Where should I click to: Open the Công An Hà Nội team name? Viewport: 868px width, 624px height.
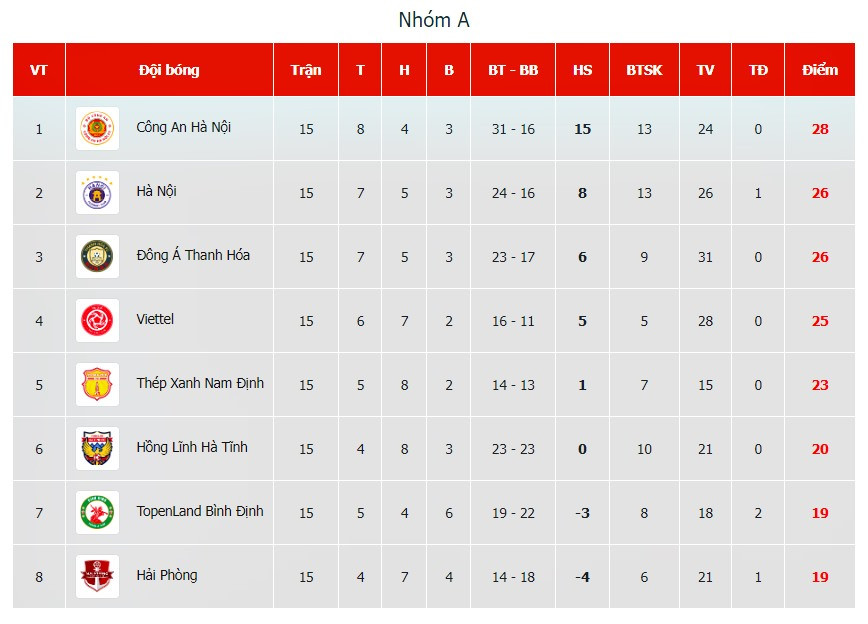pyautogui.click(x=184, y=127)
